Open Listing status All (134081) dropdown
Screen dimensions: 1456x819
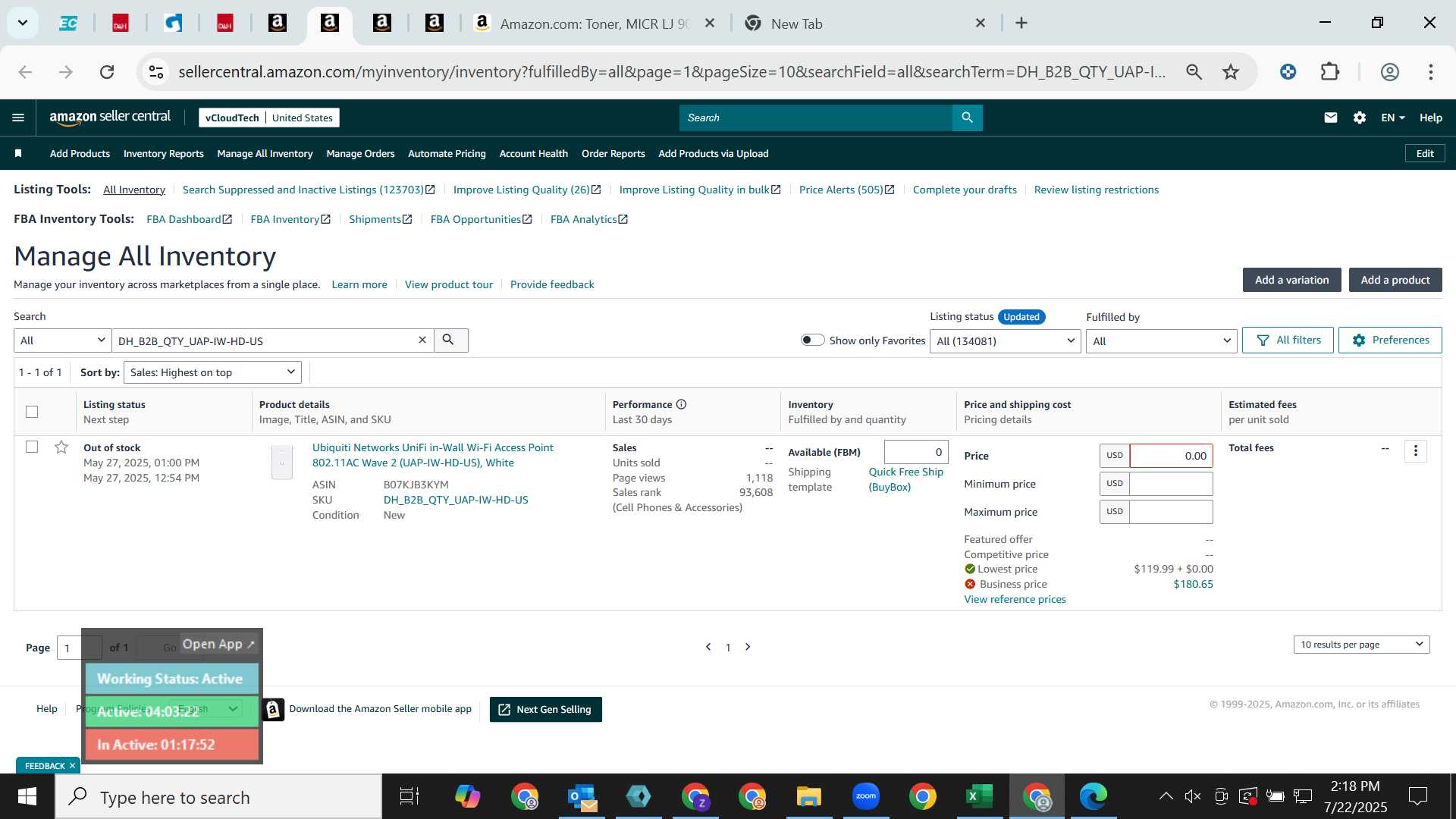(x=1005, y=341)
